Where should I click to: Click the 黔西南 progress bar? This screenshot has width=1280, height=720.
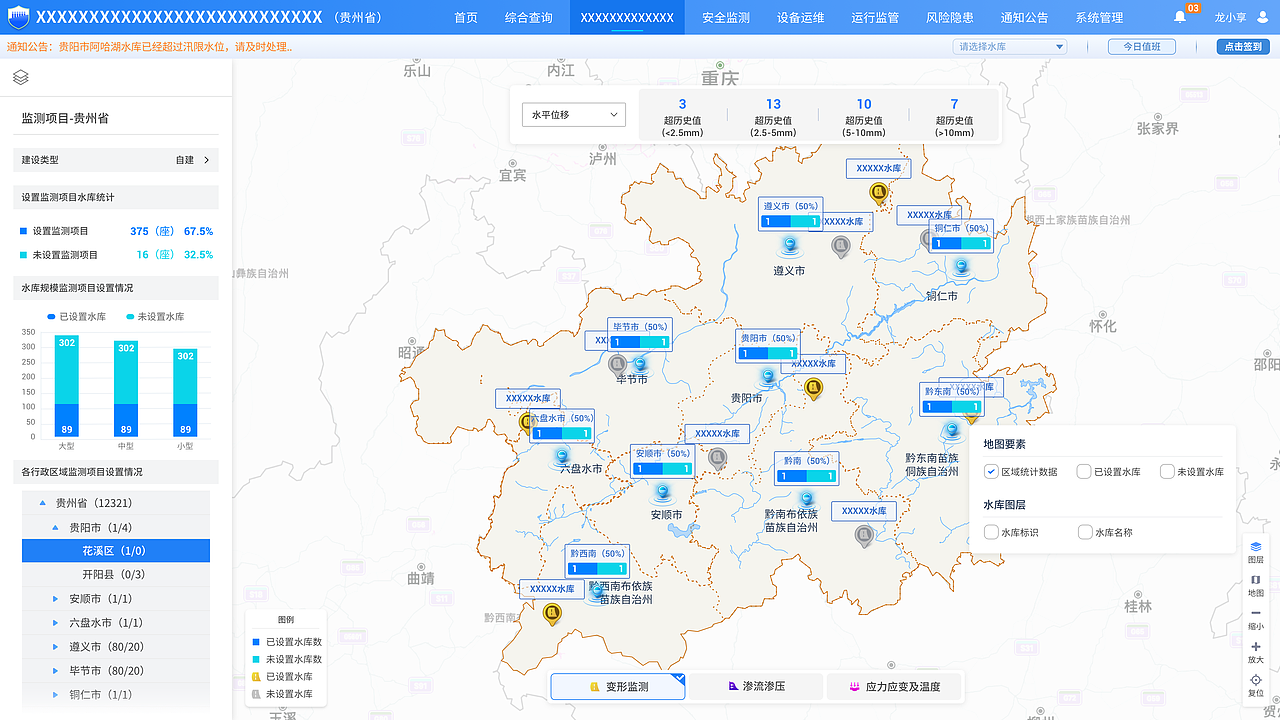597,569
